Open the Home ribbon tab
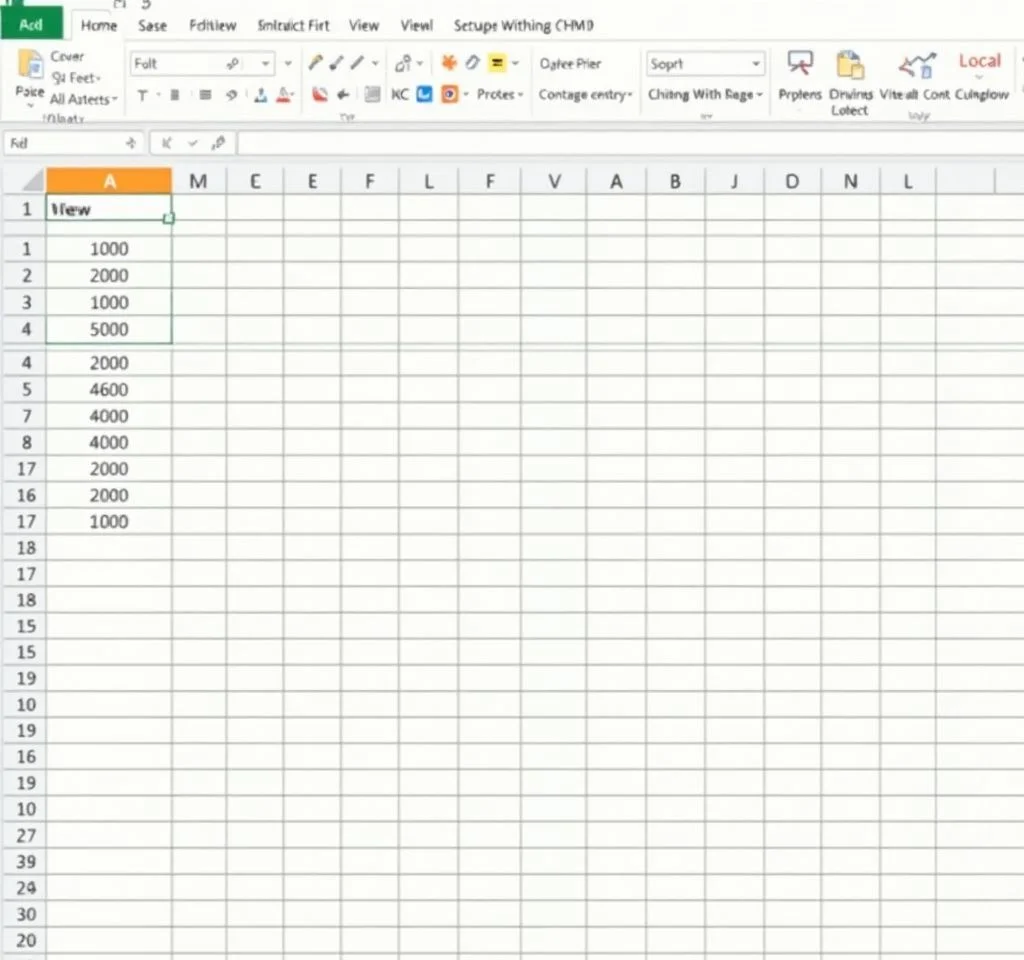Screen dimensions: 1024x960 98,25
